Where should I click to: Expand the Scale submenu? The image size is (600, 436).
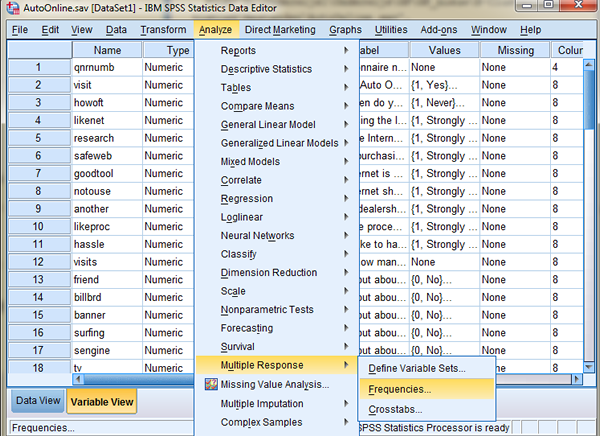(x=277, y=291)
